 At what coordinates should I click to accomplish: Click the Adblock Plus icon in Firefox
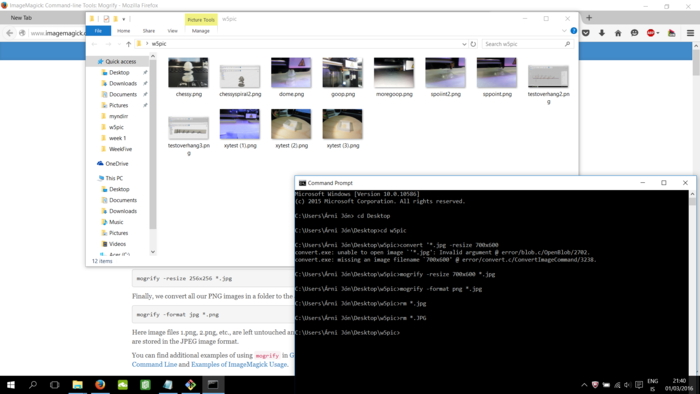coord(651,33)
